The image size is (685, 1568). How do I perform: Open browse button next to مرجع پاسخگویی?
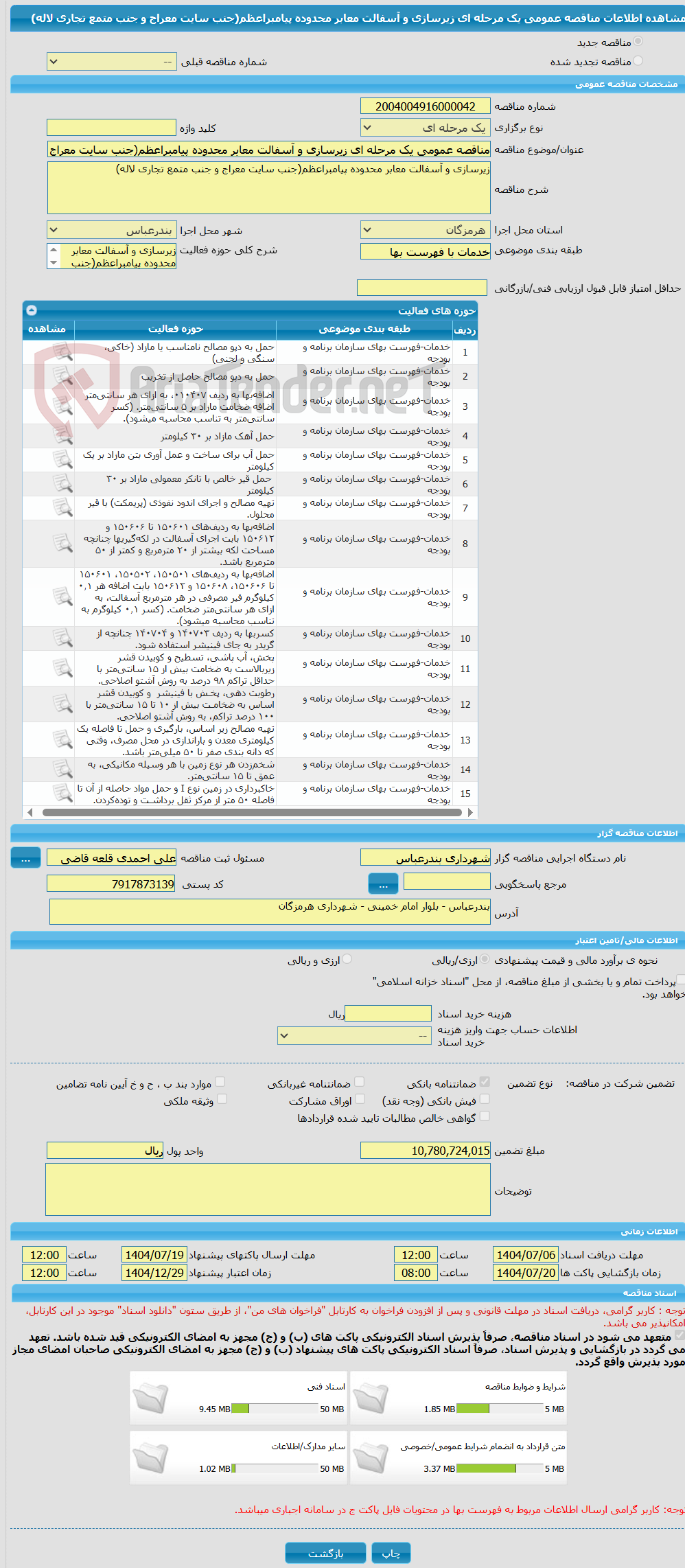tap(383, 884)
